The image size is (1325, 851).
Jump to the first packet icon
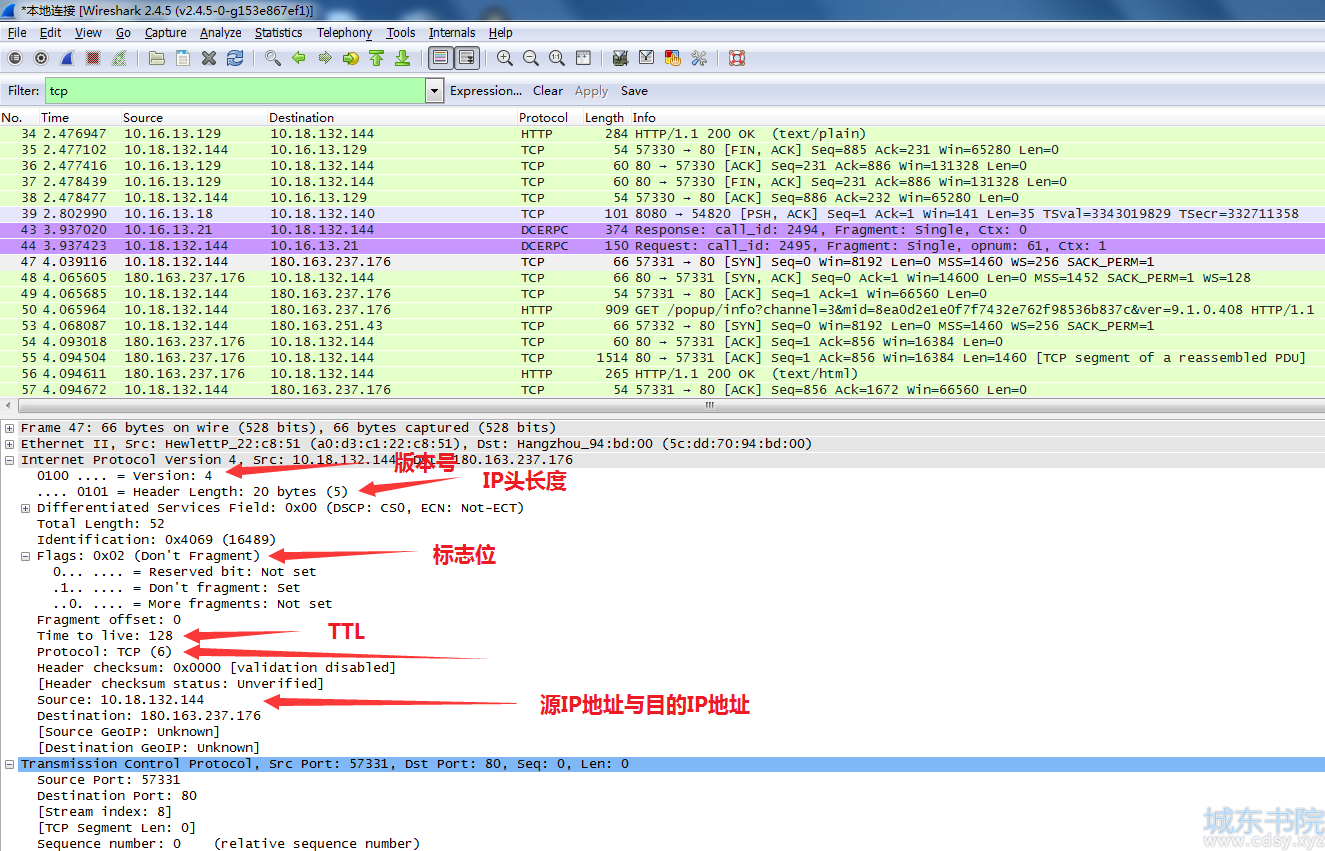pos(376,58)
